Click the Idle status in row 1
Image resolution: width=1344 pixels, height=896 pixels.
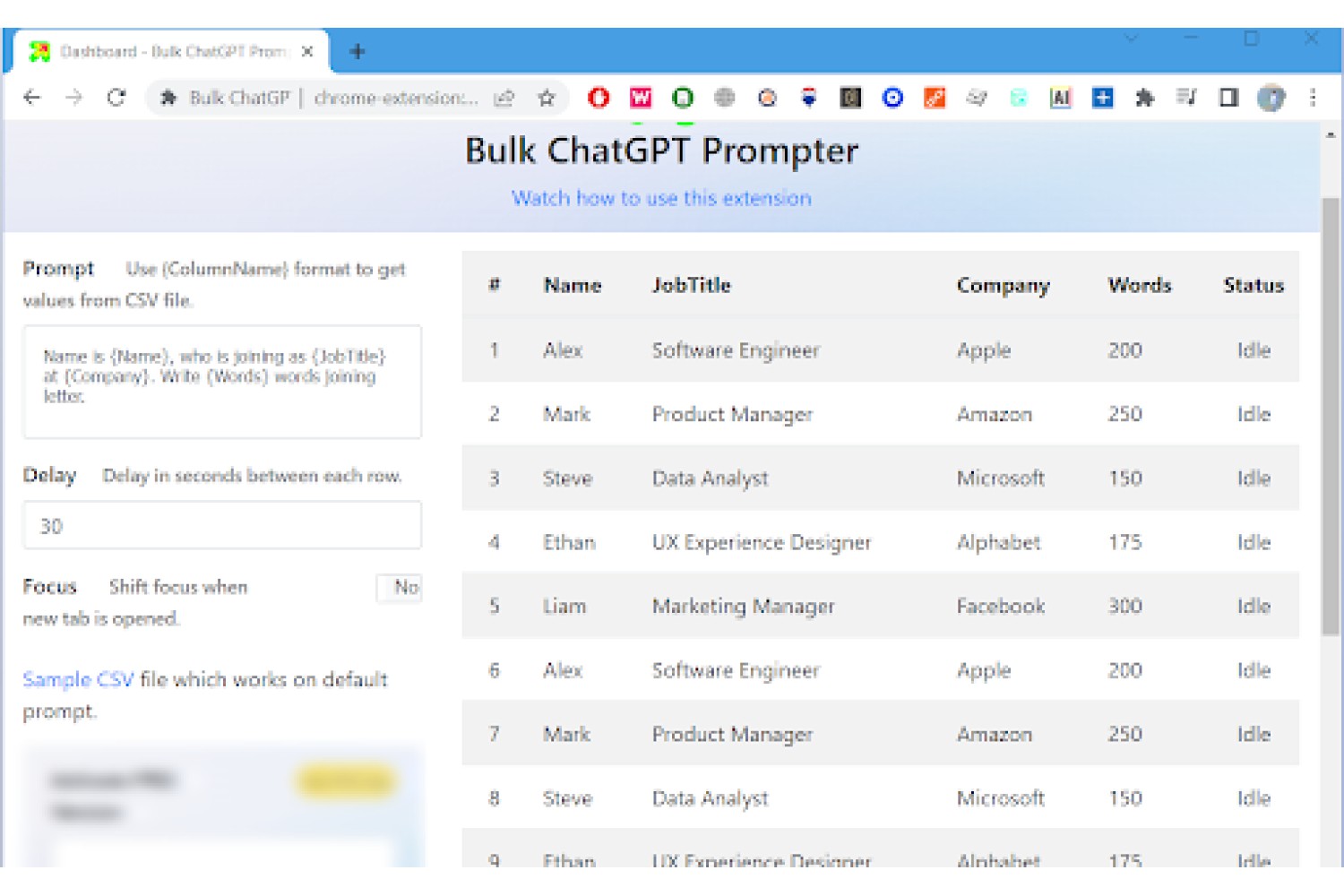pyautogui.click(x=1254, y=350)
